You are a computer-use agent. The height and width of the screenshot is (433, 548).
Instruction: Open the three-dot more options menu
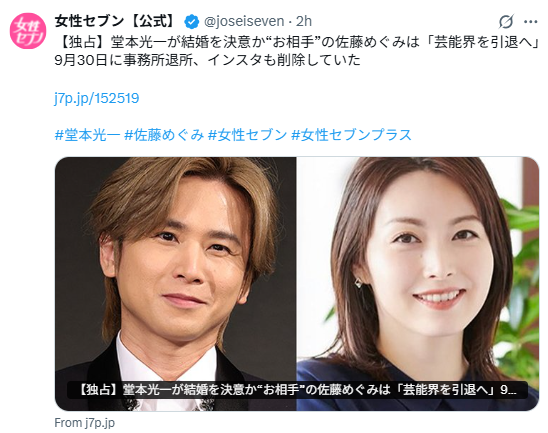(531, 22)
